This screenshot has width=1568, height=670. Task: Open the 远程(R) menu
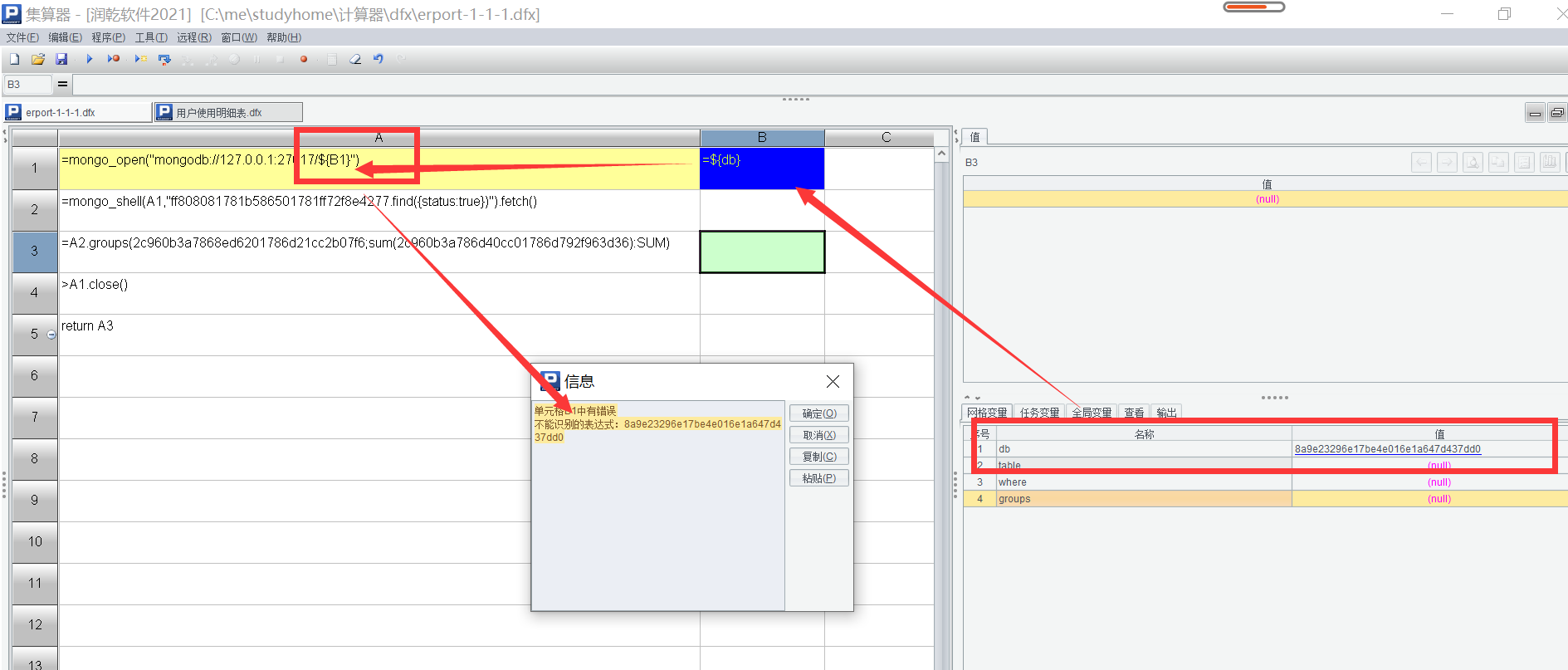pos(194,37)
